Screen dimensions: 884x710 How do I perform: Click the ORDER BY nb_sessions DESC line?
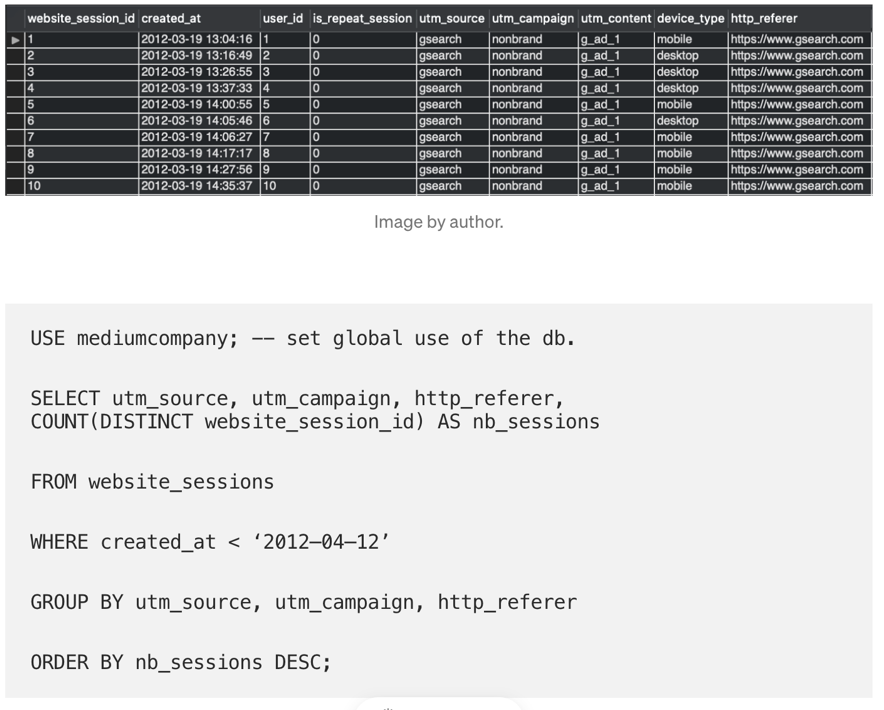tap(180, 662)
